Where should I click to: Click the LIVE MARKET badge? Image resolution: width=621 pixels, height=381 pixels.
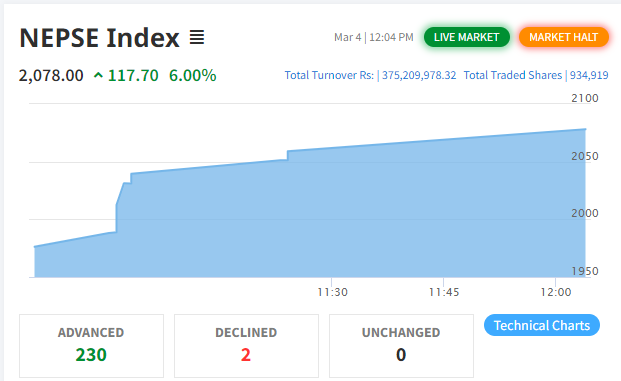click(x=467, y=37)
